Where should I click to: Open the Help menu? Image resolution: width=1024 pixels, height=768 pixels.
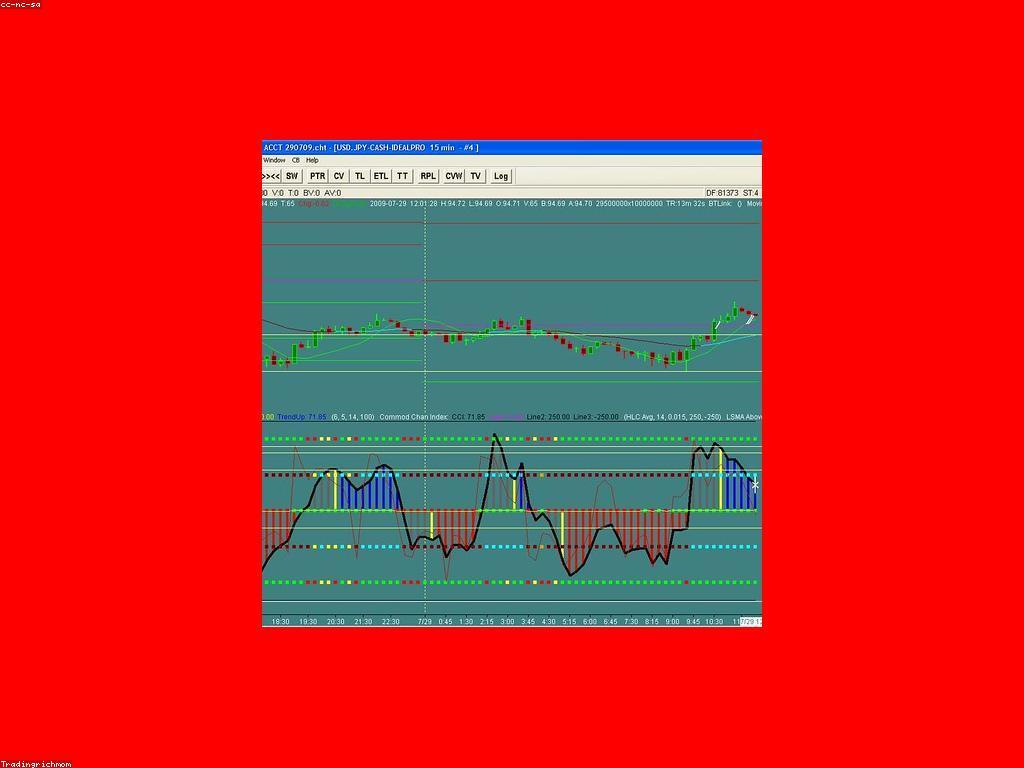click(312, 160)
